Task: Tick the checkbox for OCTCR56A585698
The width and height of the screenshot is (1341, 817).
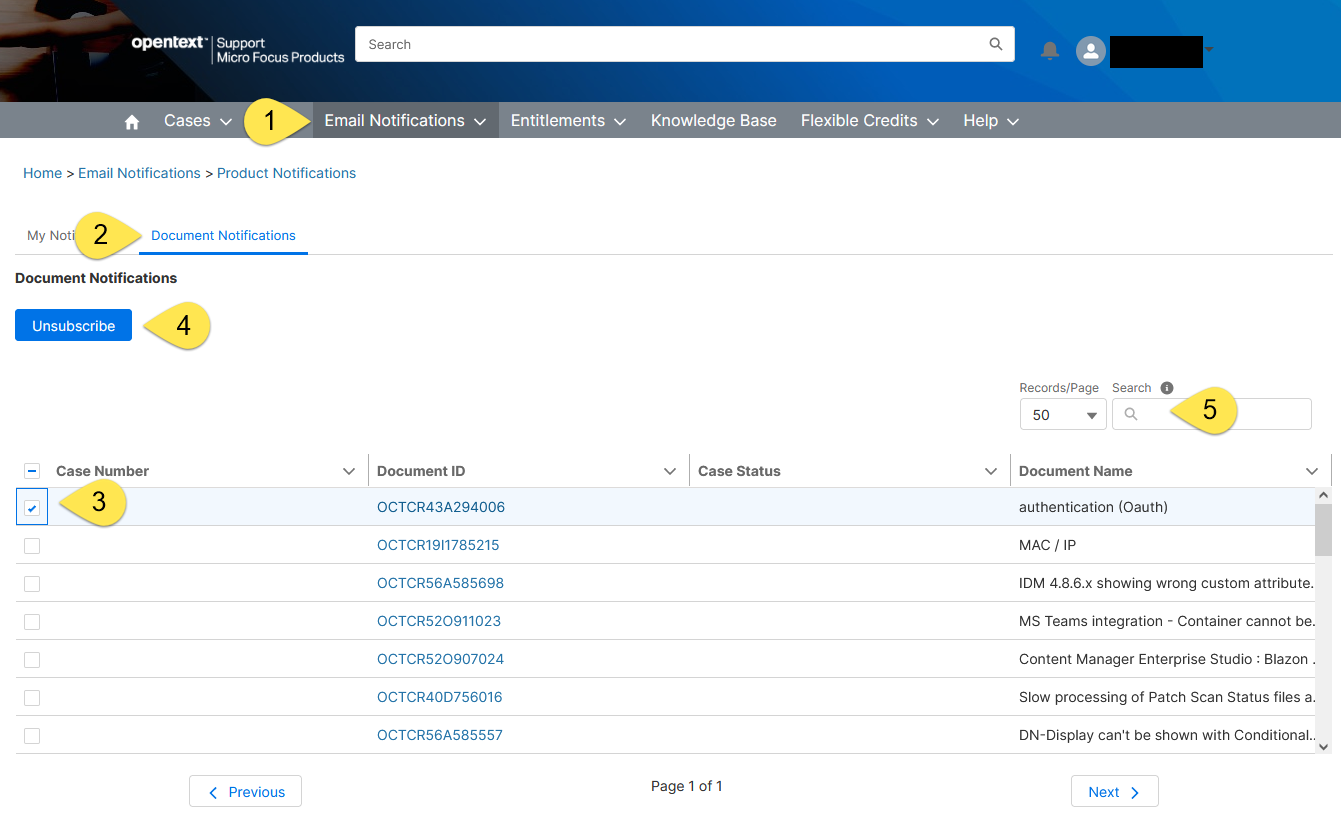Action: 32,584
